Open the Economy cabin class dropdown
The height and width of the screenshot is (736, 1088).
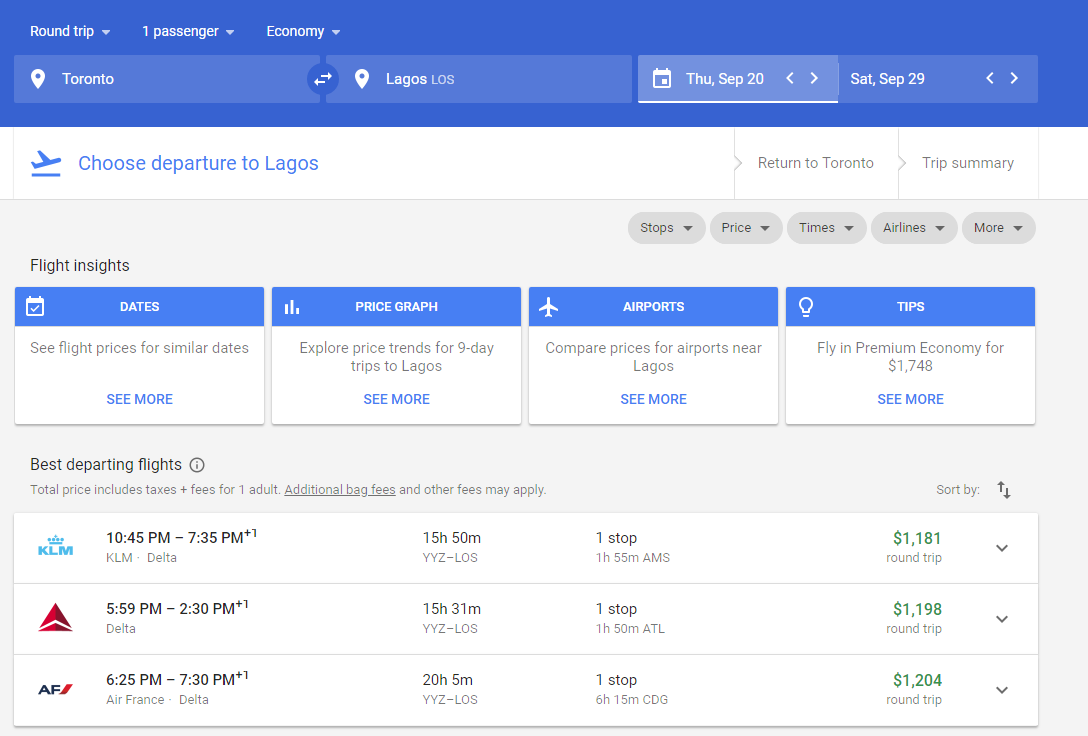pyautogui.click(x=303, y=32)
